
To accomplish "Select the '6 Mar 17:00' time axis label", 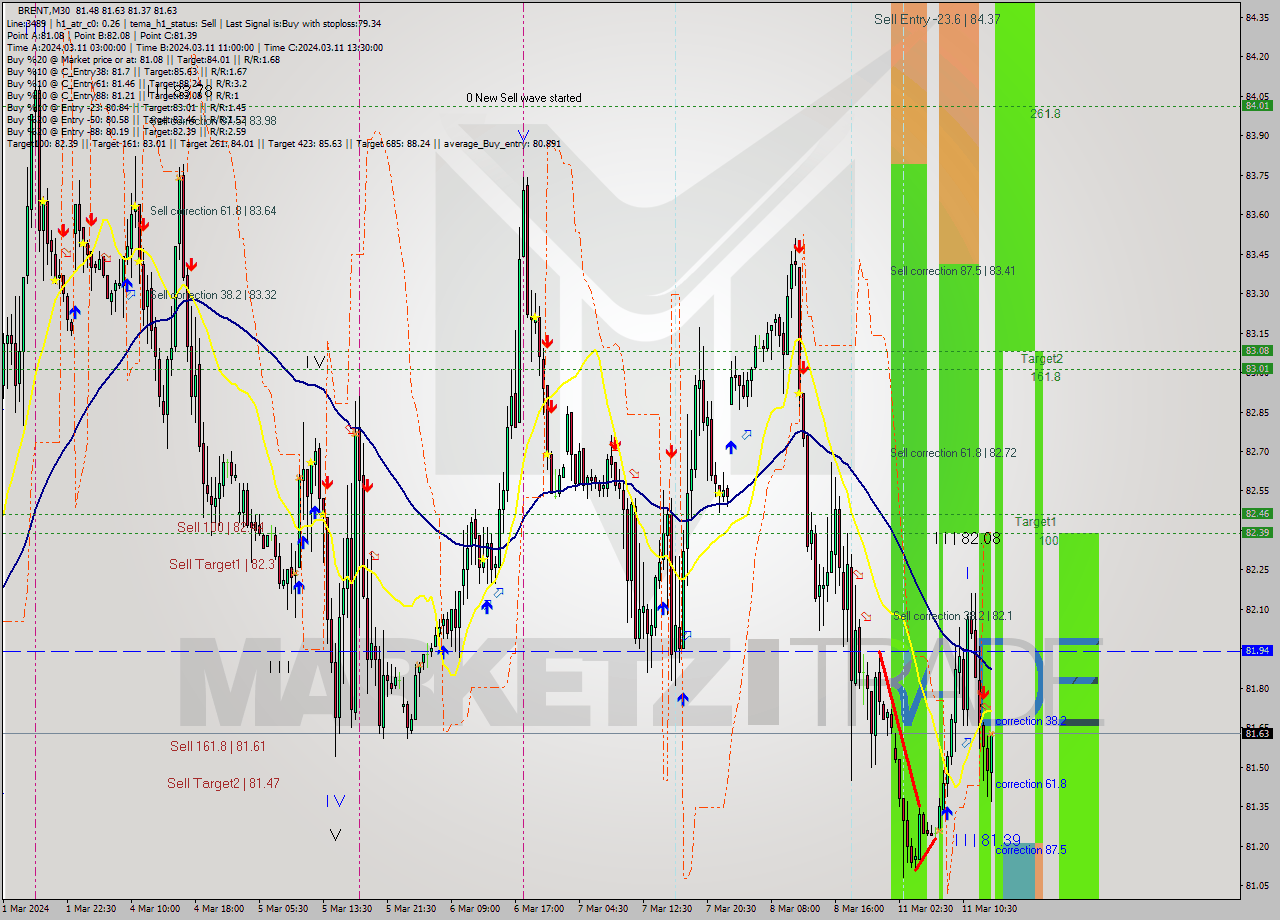I will coord(539,909).
